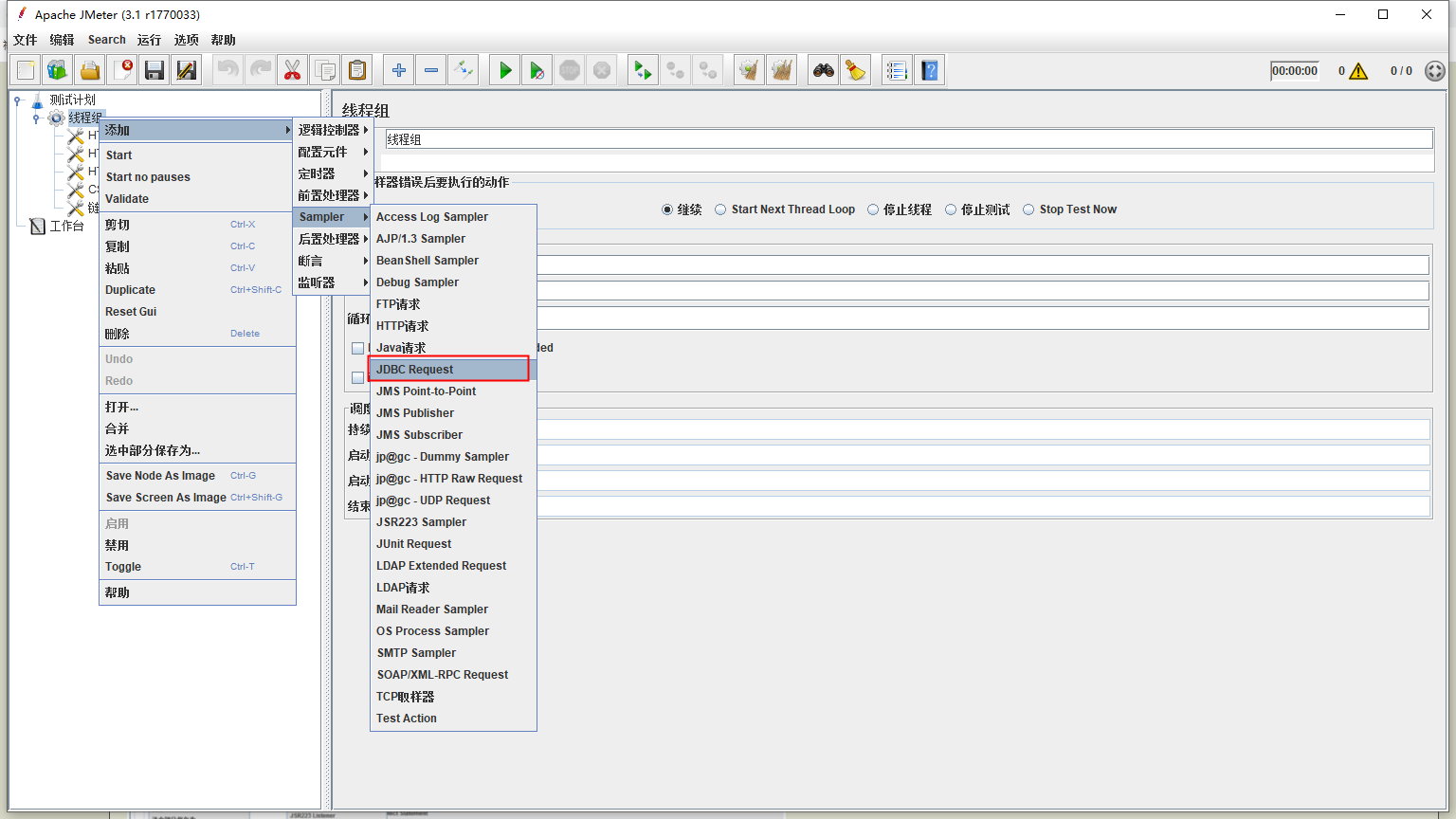The width and height of the screenshot is (1456, 819).
Task: Click the Save As icon with pencil
Action: coord(187,70)
